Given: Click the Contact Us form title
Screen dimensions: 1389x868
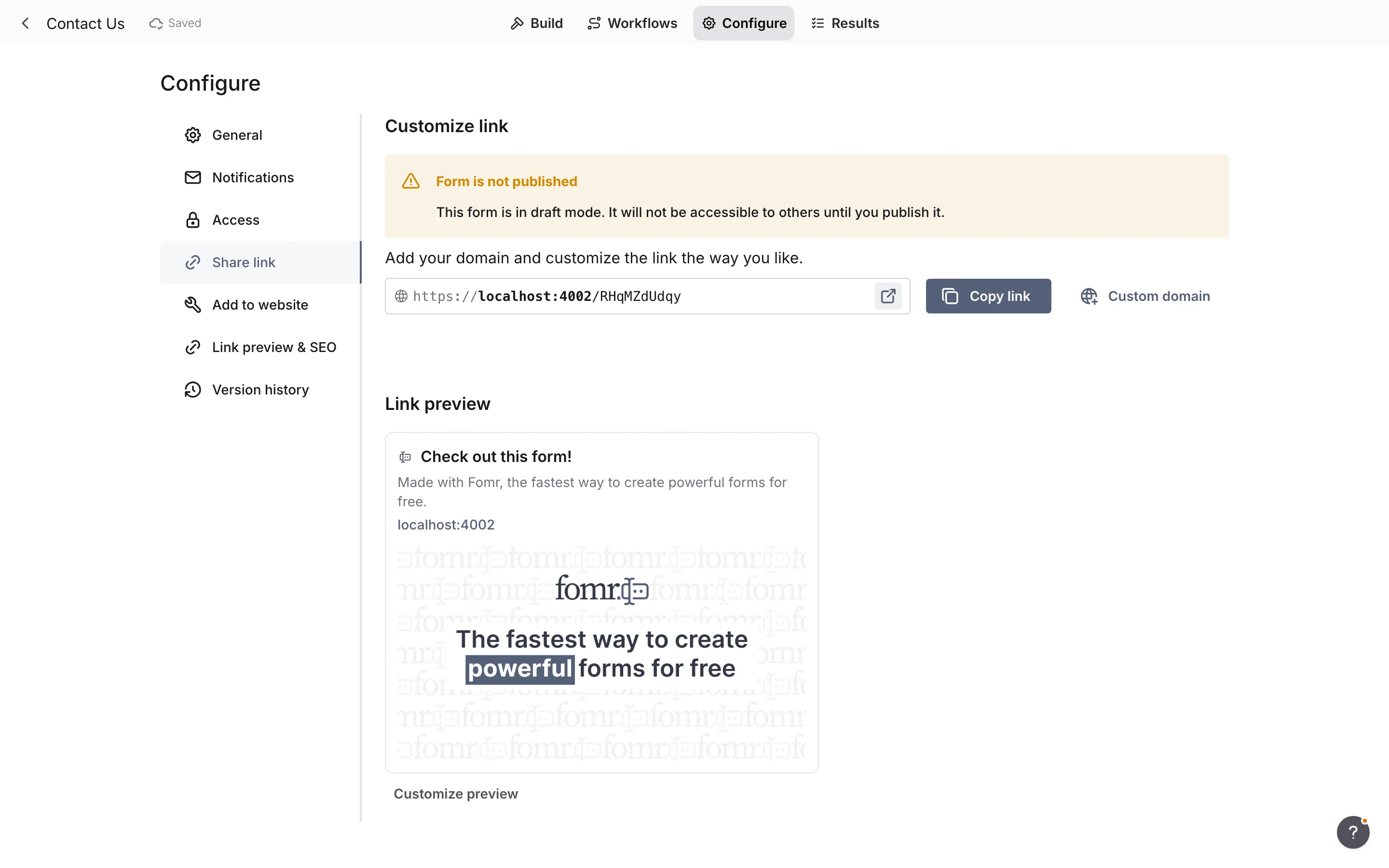Looking at the screenshot, I should [x=85, y=24].
